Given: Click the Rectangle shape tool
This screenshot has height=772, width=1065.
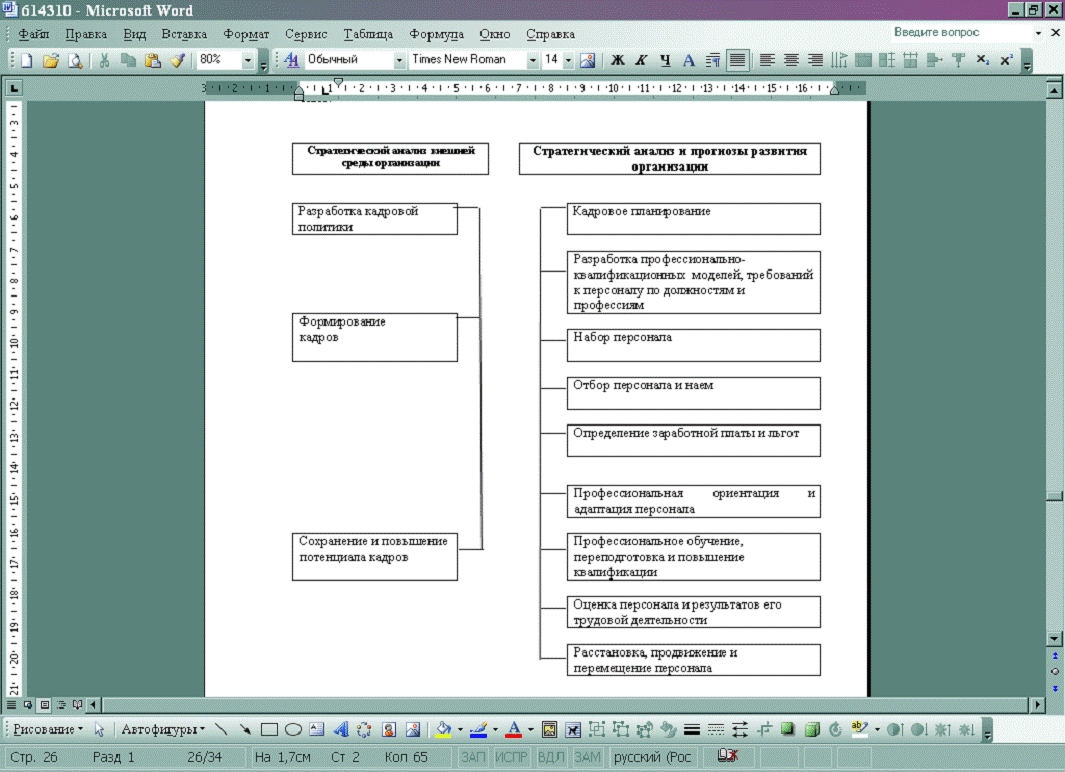Looking at the screenshot, I should pyautogui.click(x=269, y=729).
